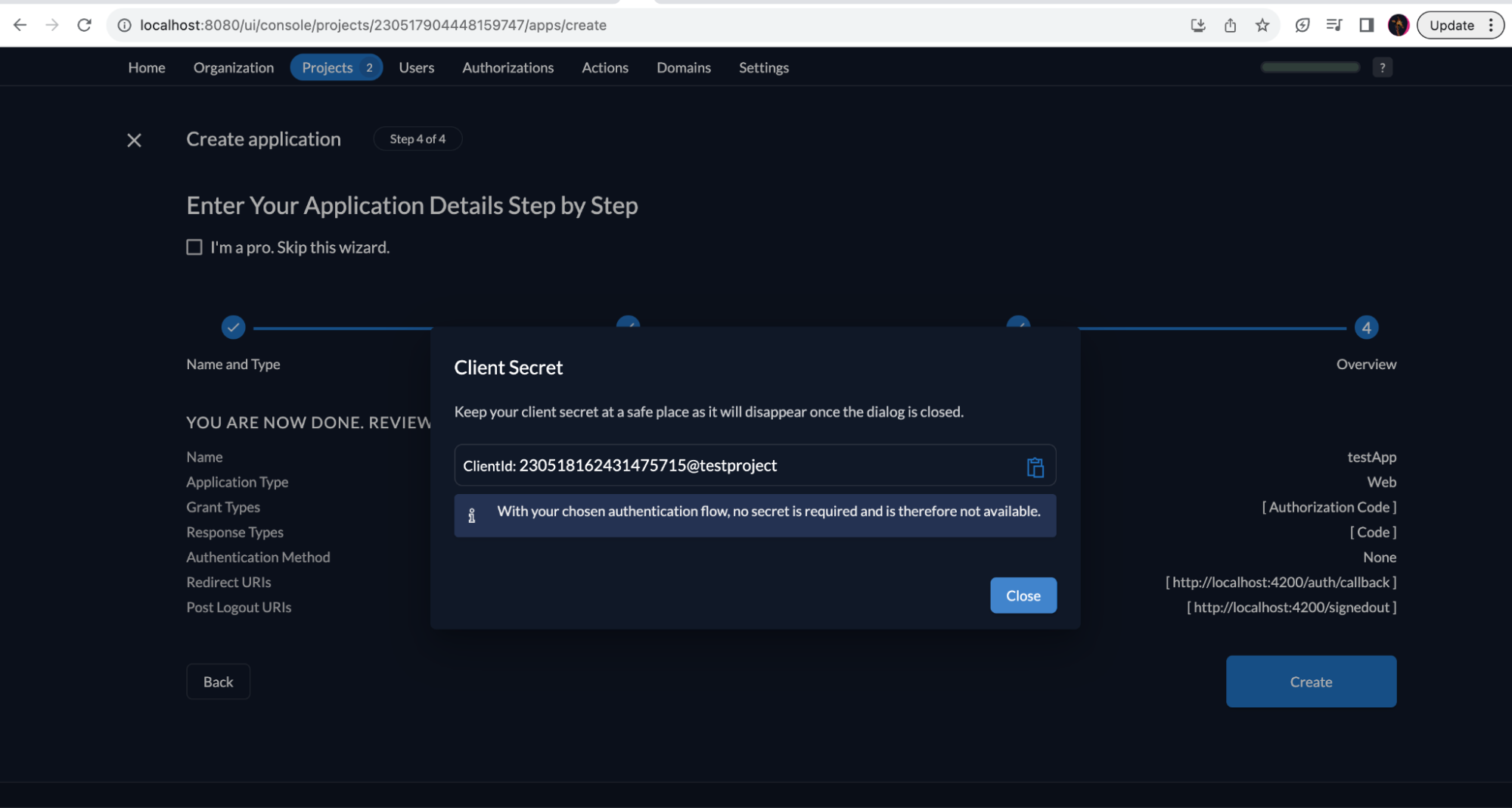The image size is (1512, 808).
Task: Open the organization selector in the header
Action: click(x=1309, y=67)
